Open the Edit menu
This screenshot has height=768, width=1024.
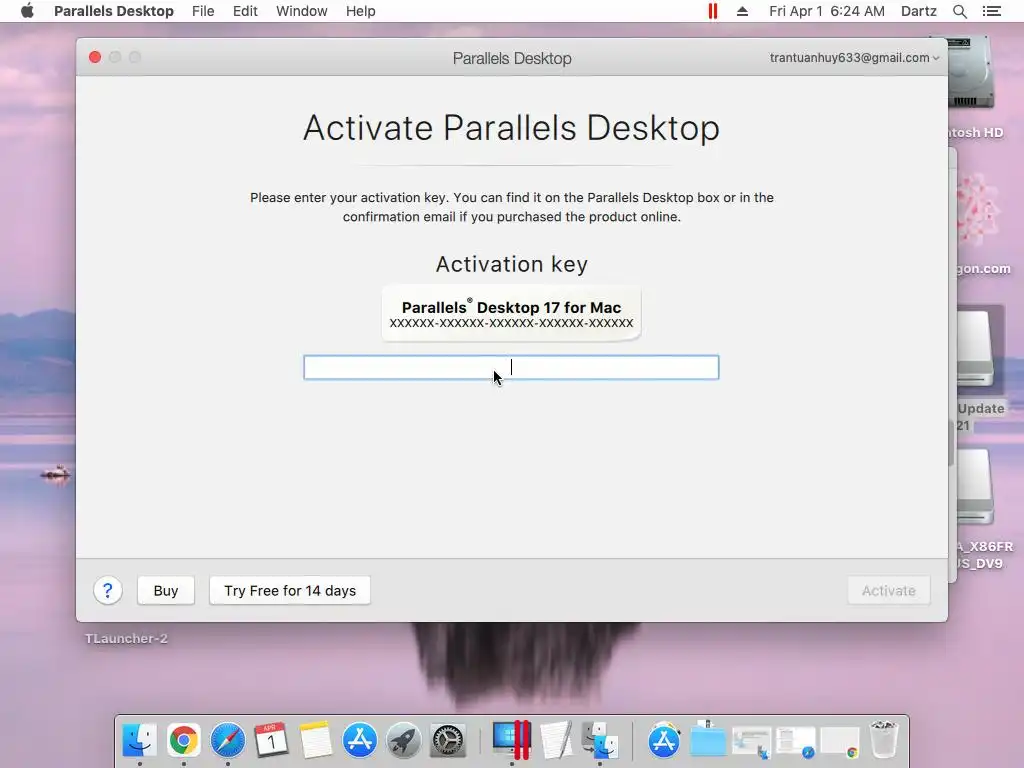245,11
